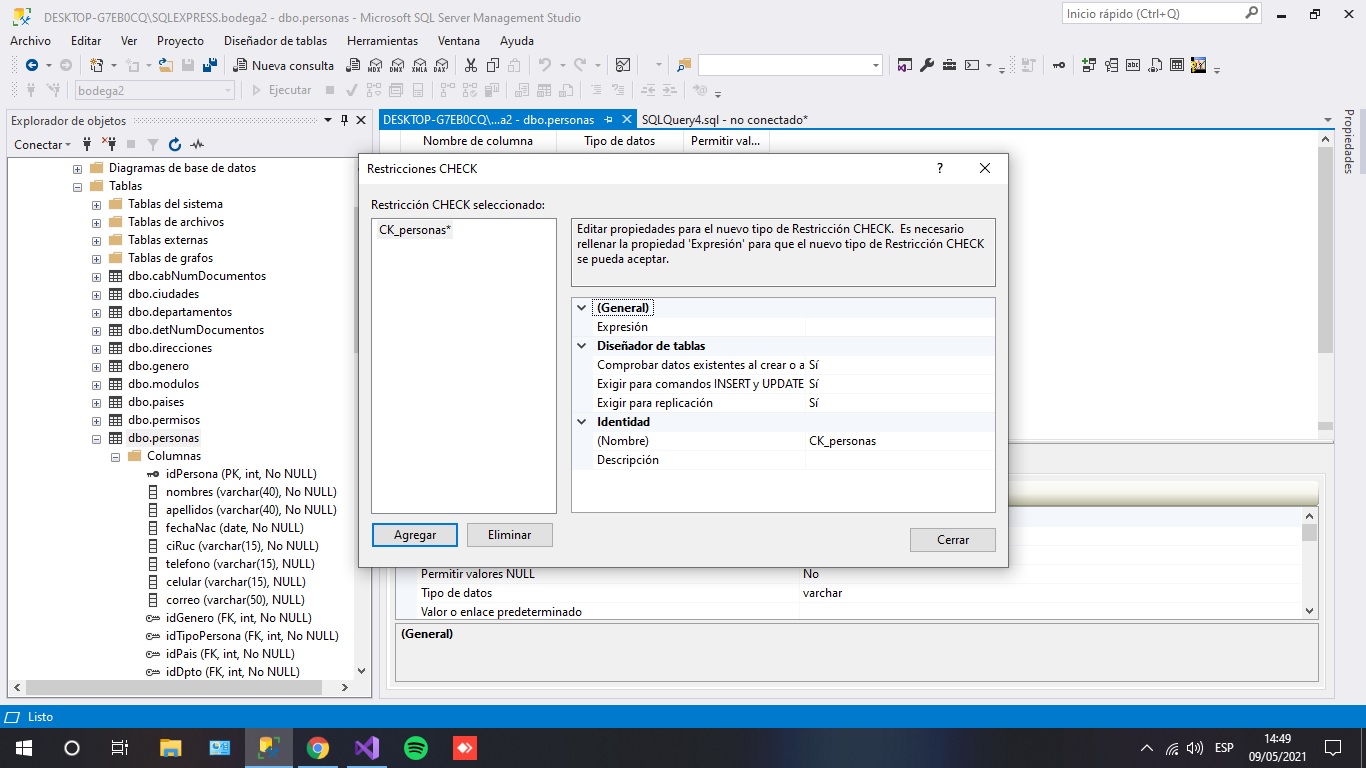Click the Descripción property row
Image resolution: width=1366 pixels, height=768 pixels.
783,460
